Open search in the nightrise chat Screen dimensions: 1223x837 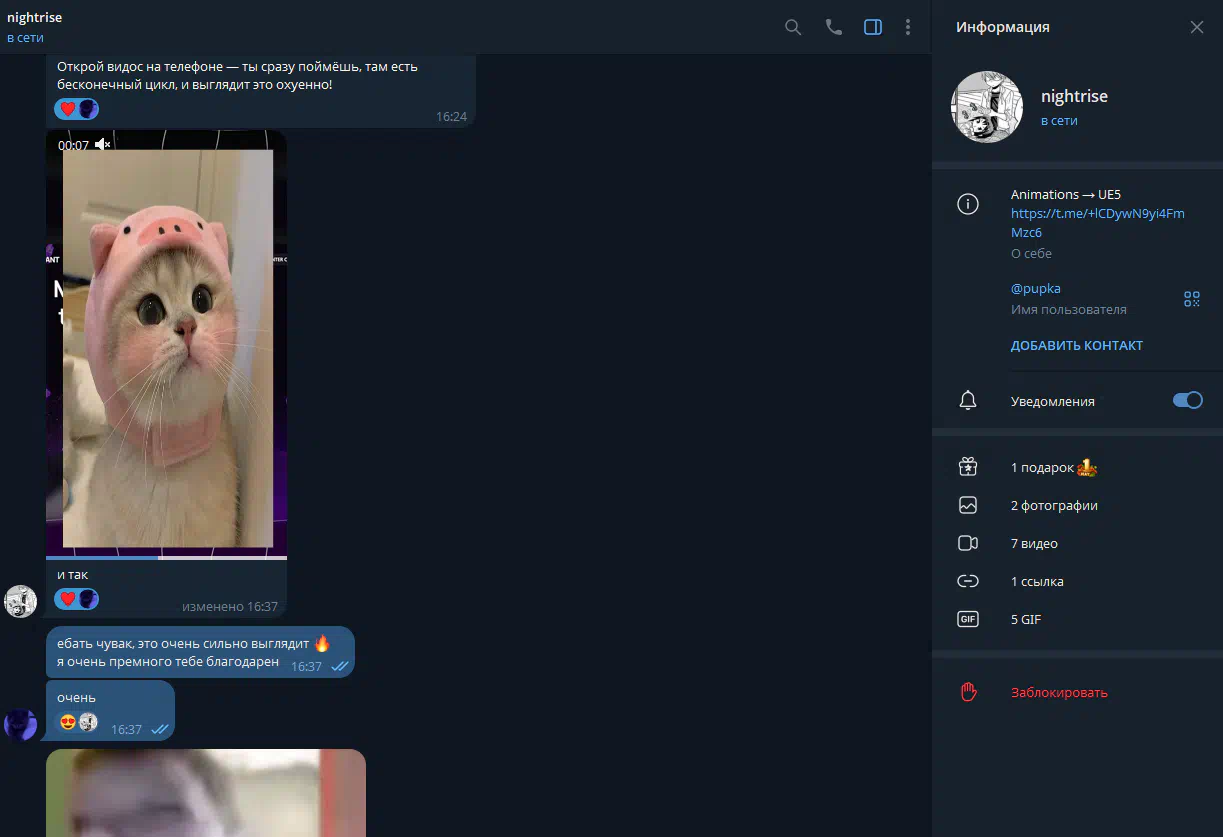[x=793, y=27]
